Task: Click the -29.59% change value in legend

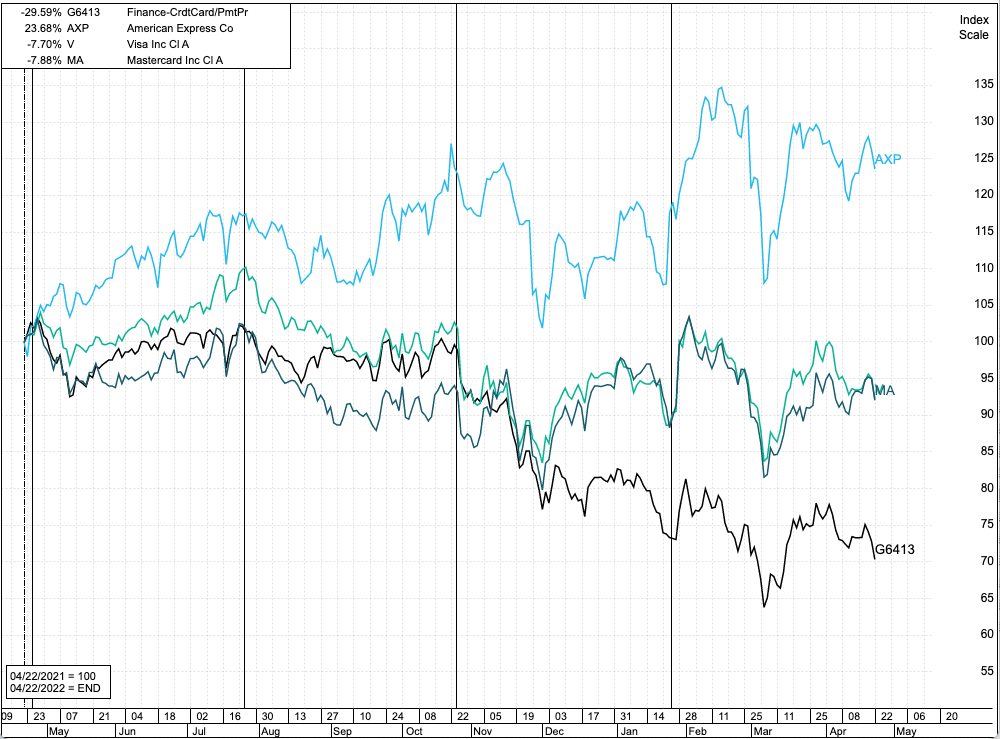Action: [41, 12]
